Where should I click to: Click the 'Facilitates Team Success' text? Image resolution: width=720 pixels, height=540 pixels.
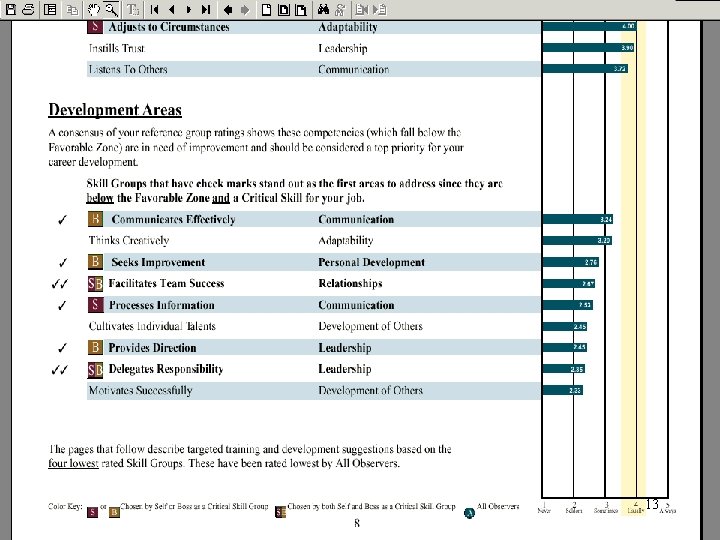point(166,283)
